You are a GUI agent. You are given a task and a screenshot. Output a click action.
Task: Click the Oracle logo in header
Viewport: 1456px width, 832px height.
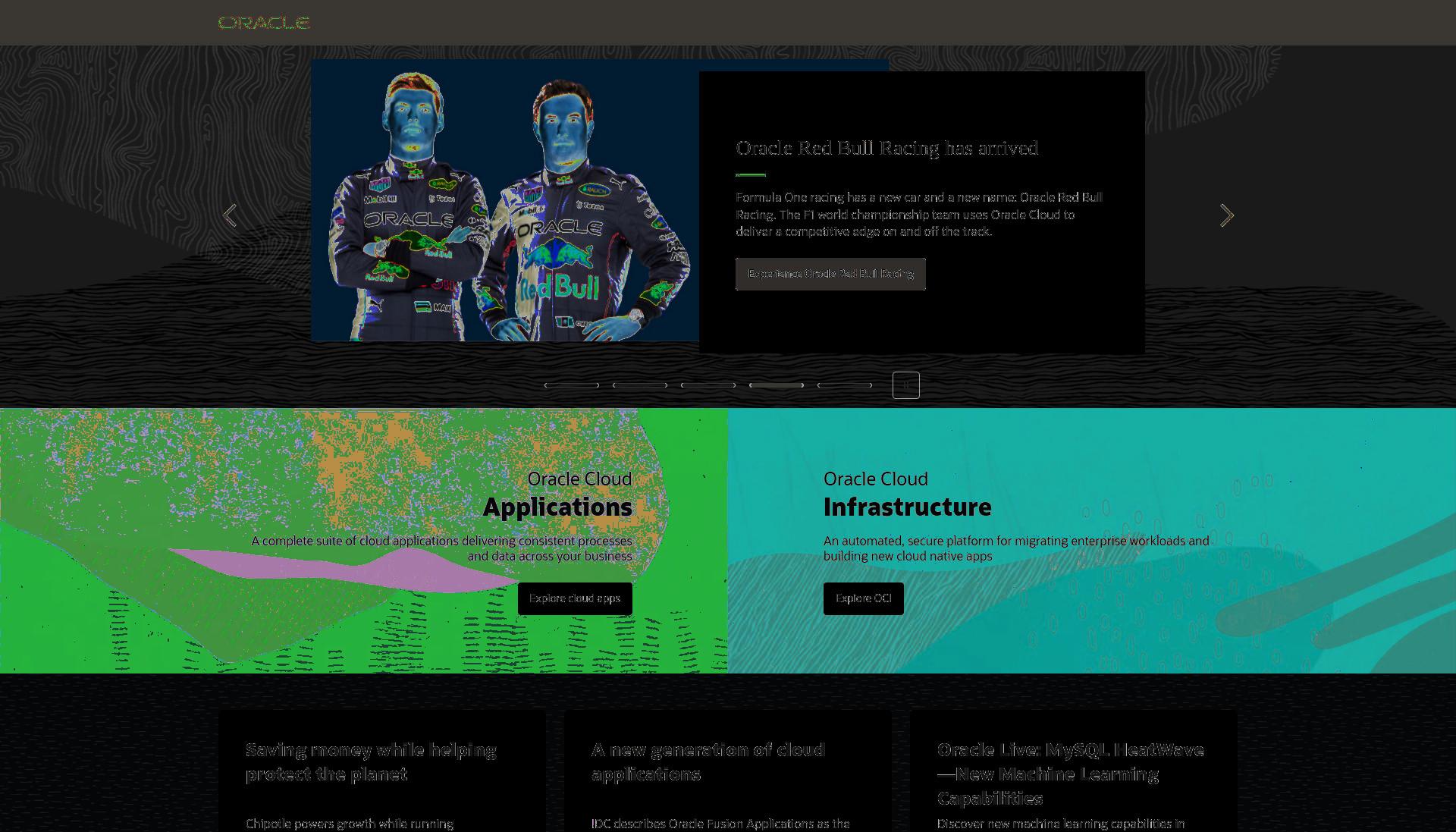point(264,23)
